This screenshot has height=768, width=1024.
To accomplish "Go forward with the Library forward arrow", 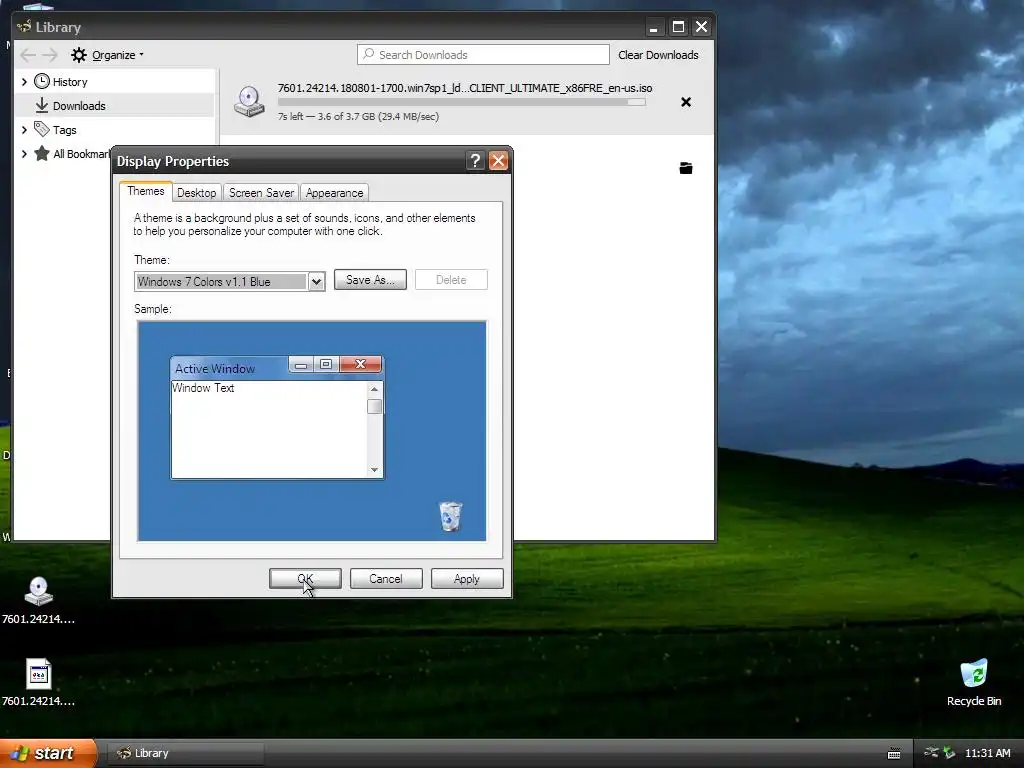I will [50, 55].
